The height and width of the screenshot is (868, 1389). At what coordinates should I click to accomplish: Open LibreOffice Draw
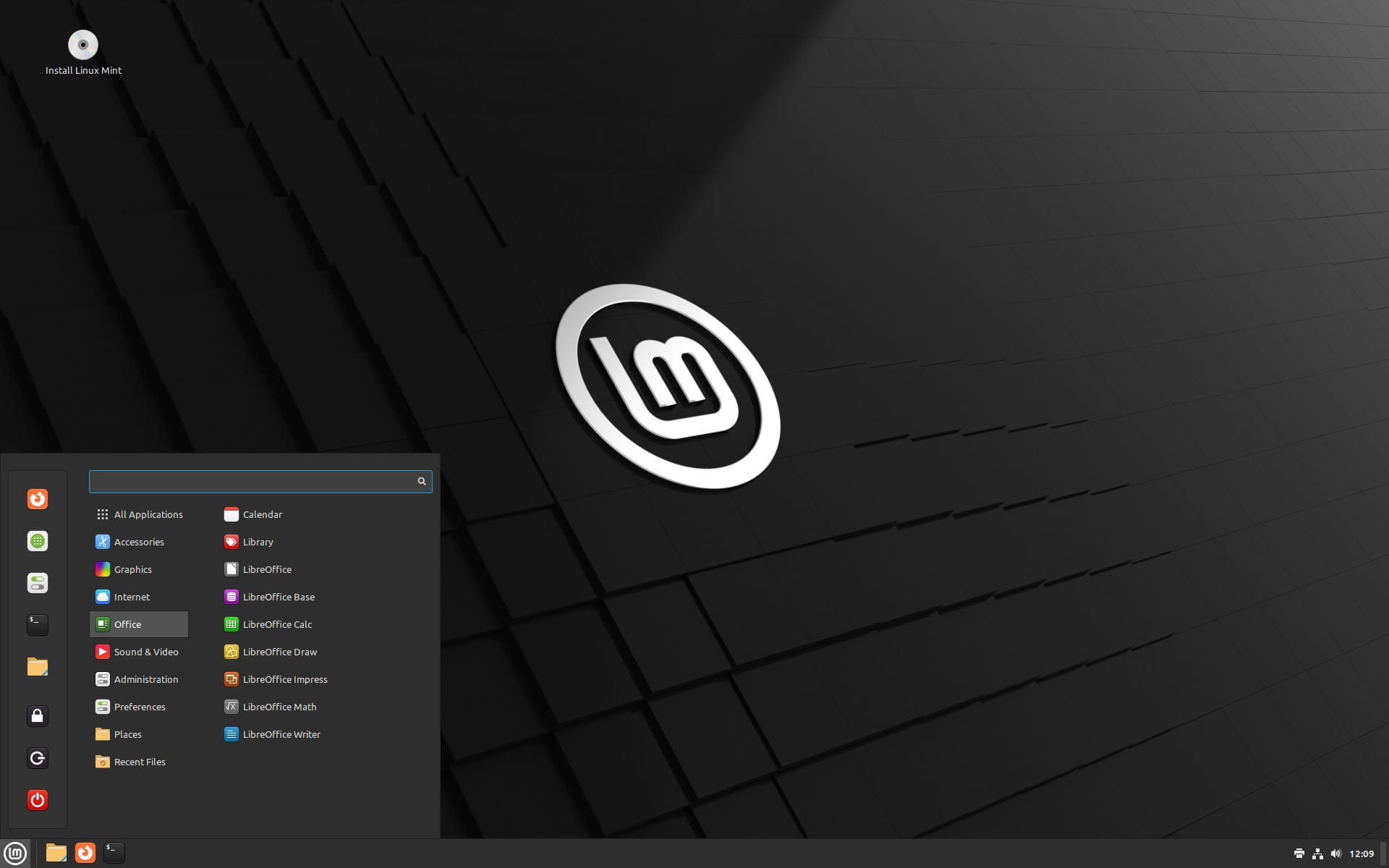click(x=280, y=651)
